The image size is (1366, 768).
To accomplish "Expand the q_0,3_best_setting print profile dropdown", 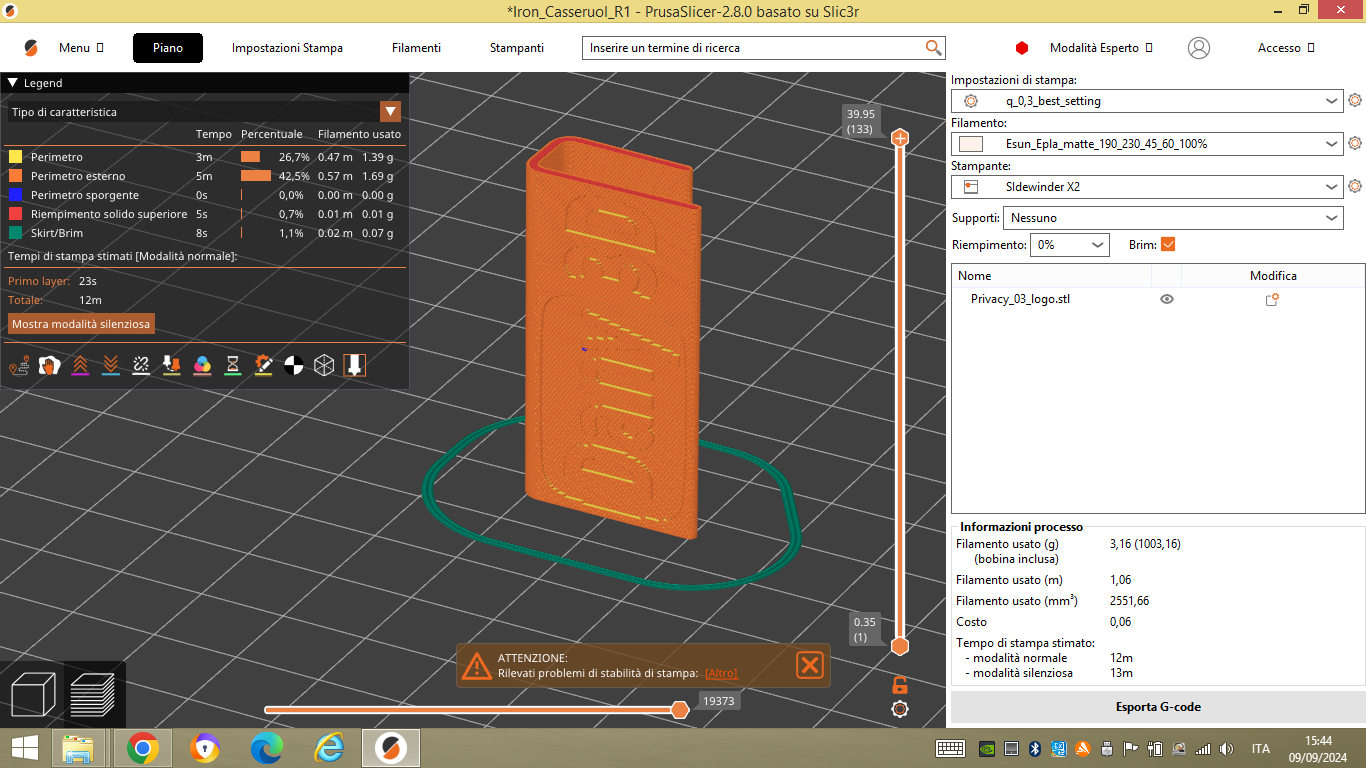I will [x=1331, y=101].
